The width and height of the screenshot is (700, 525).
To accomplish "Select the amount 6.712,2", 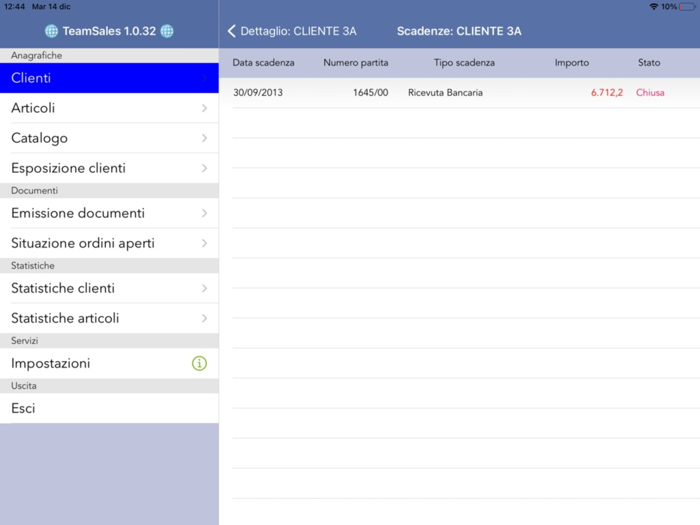I will [x=607, y=92].
